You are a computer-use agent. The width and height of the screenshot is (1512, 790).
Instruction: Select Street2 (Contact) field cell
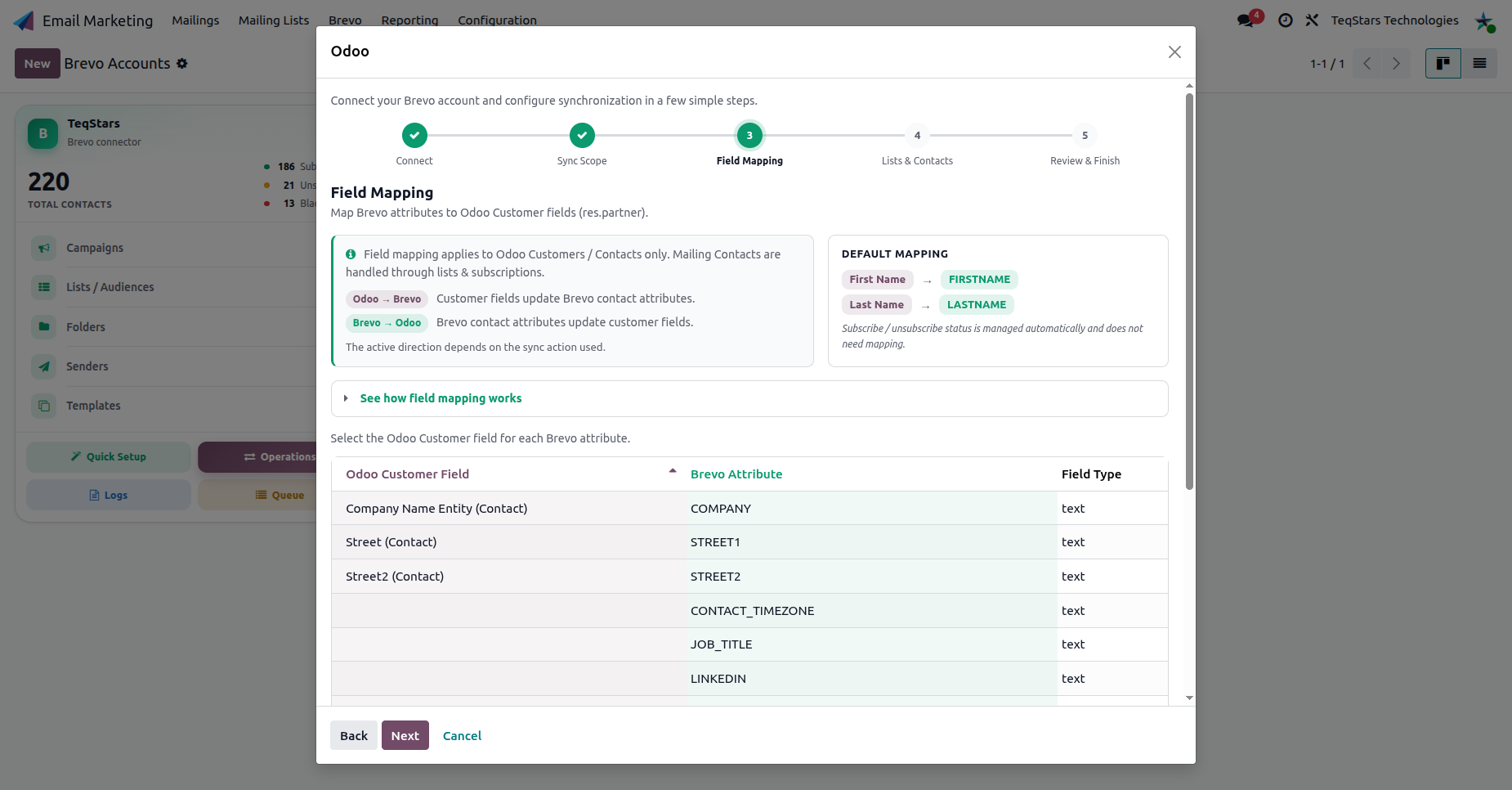pyautogui.click(x=508, y=577)
